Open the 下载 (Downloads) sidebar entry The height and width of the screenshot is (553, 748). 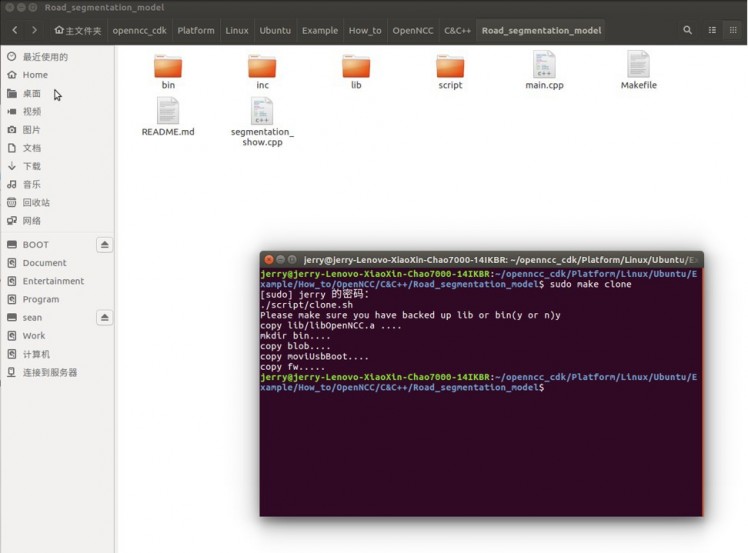coord(32,166)
